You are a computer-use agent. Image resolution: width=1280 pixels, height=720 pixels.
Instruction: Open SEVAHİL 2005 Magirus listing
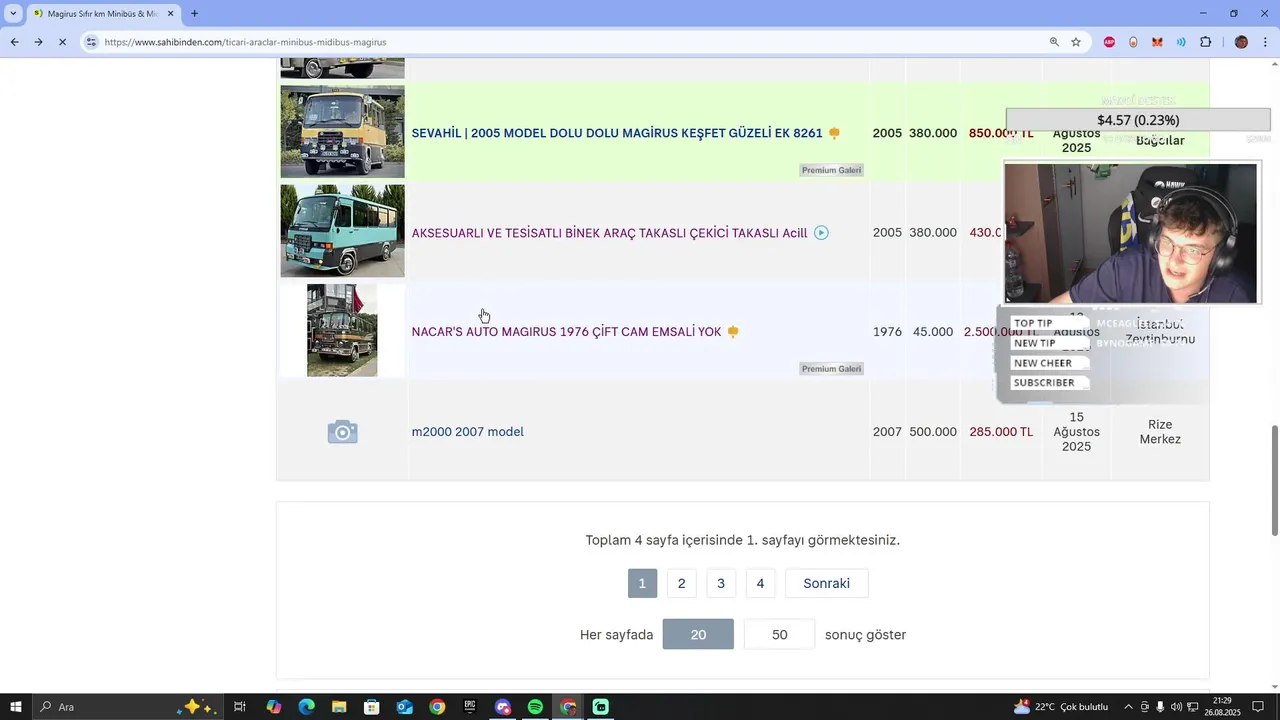(x=617, y=133)
